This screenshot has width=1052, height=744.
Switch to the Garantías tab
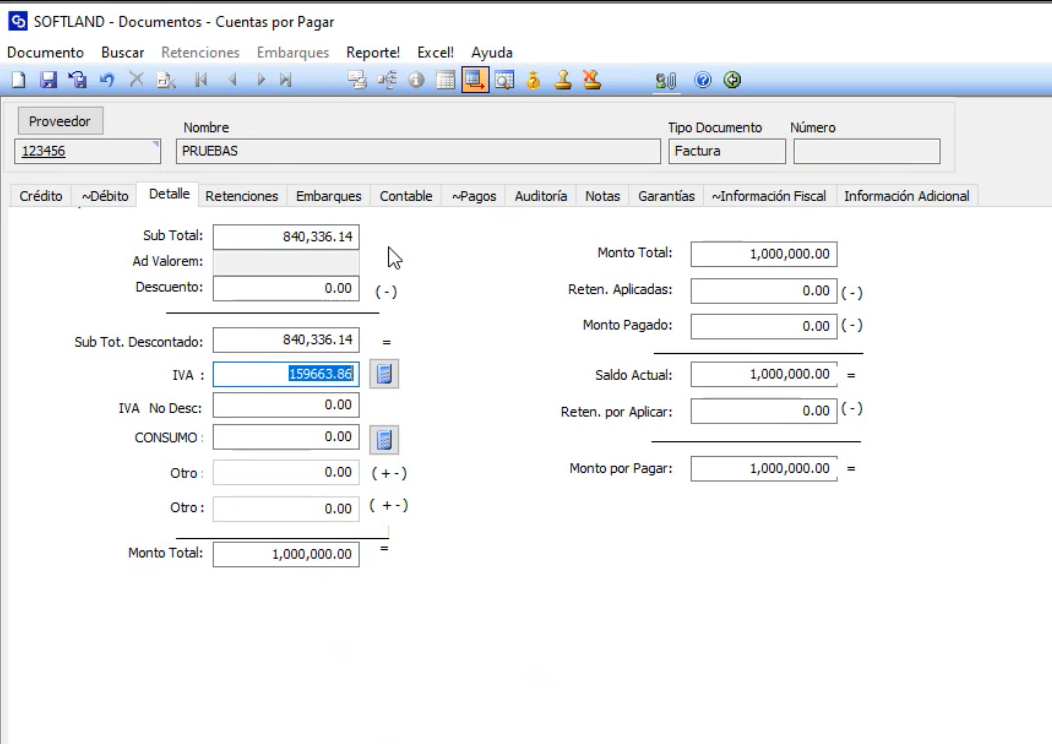click(x=666, y=196)
